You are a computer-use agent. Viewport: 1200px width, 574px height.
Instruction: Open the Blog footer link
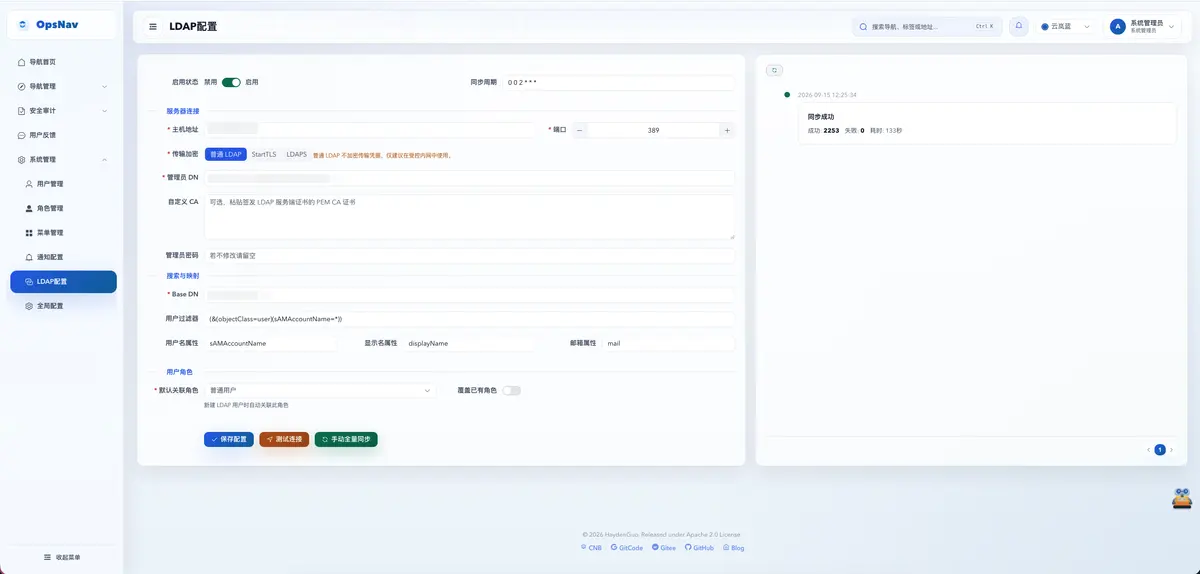(x=733, y=548)
